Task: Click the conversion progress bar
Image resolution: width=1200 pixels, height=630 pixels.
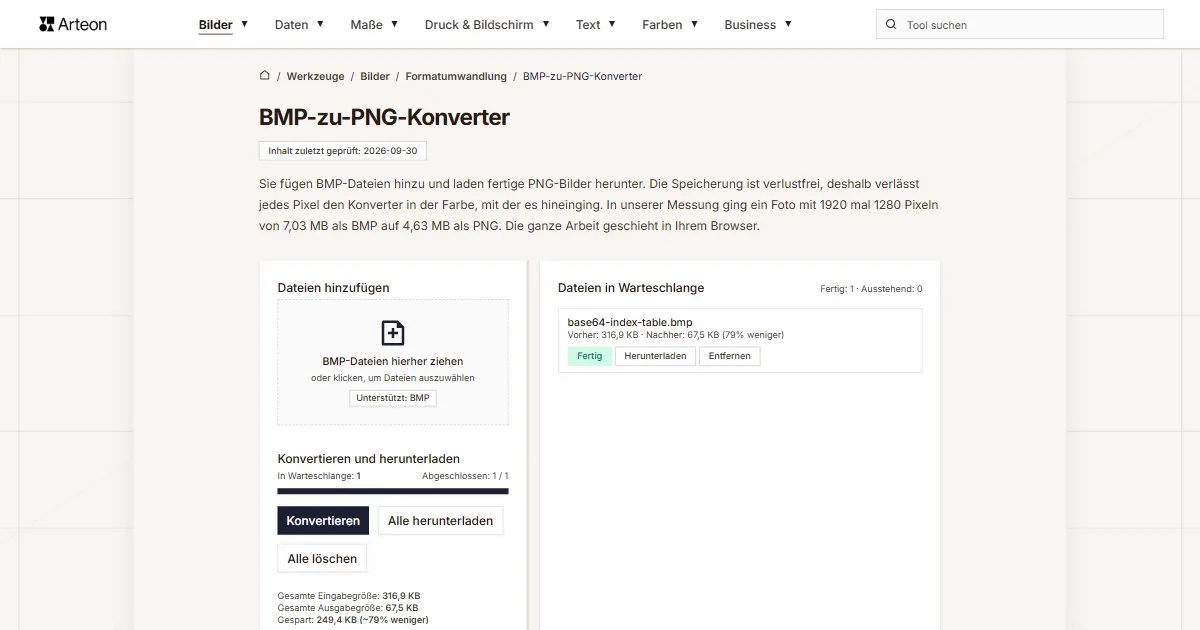Action: (x=393, y=491)
